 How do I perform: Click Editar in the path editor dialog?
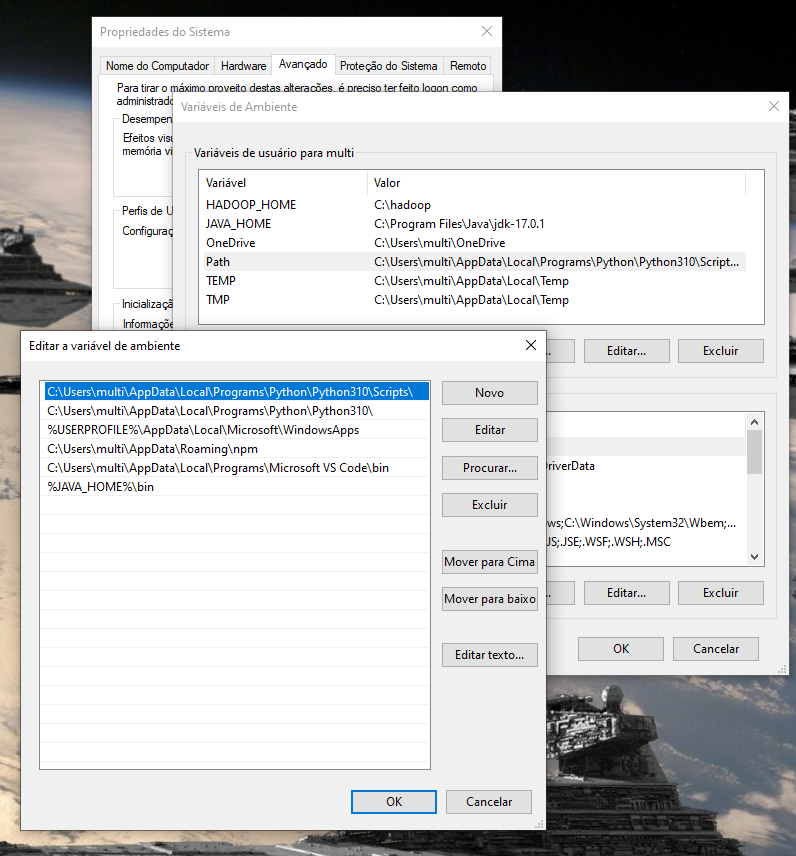(x=490, y=430)
